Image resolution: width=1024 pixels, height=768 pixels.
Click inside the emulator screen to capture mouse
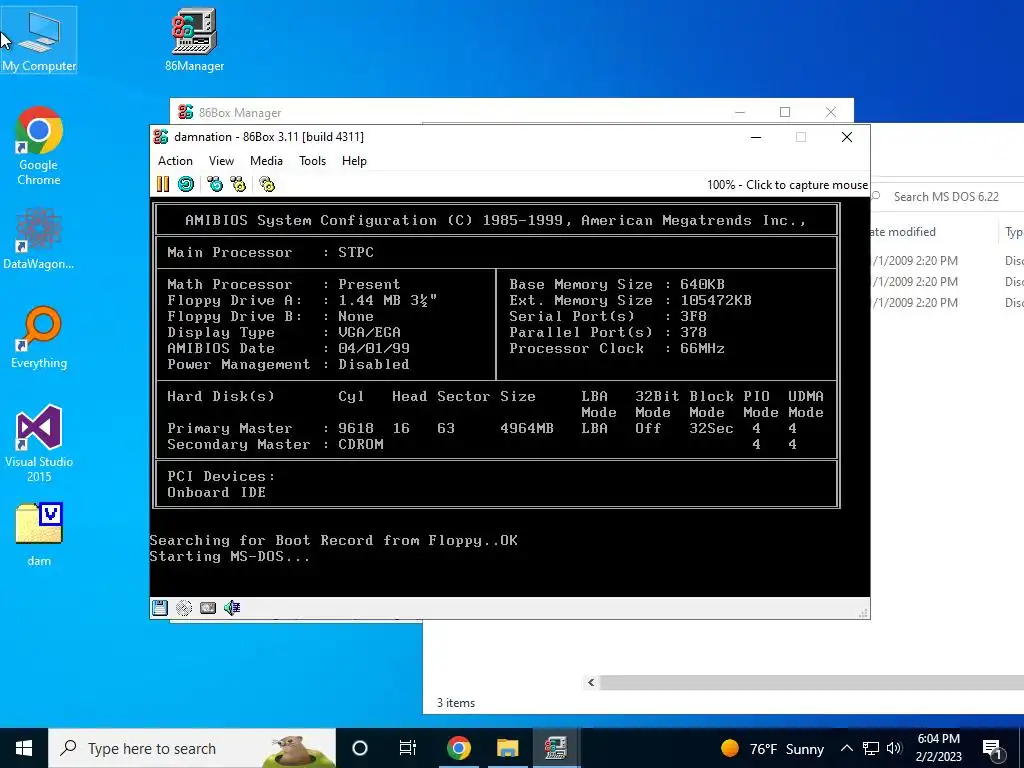[509, 397]
